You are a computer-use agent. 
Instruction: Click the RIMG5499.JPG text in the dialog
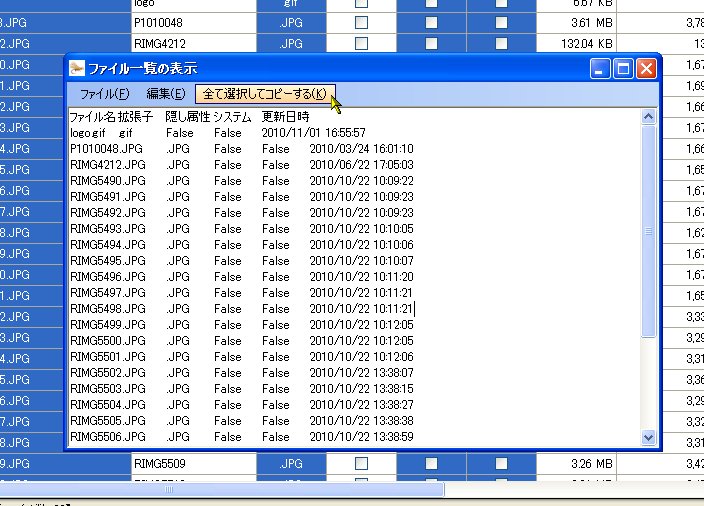(108, 325)
